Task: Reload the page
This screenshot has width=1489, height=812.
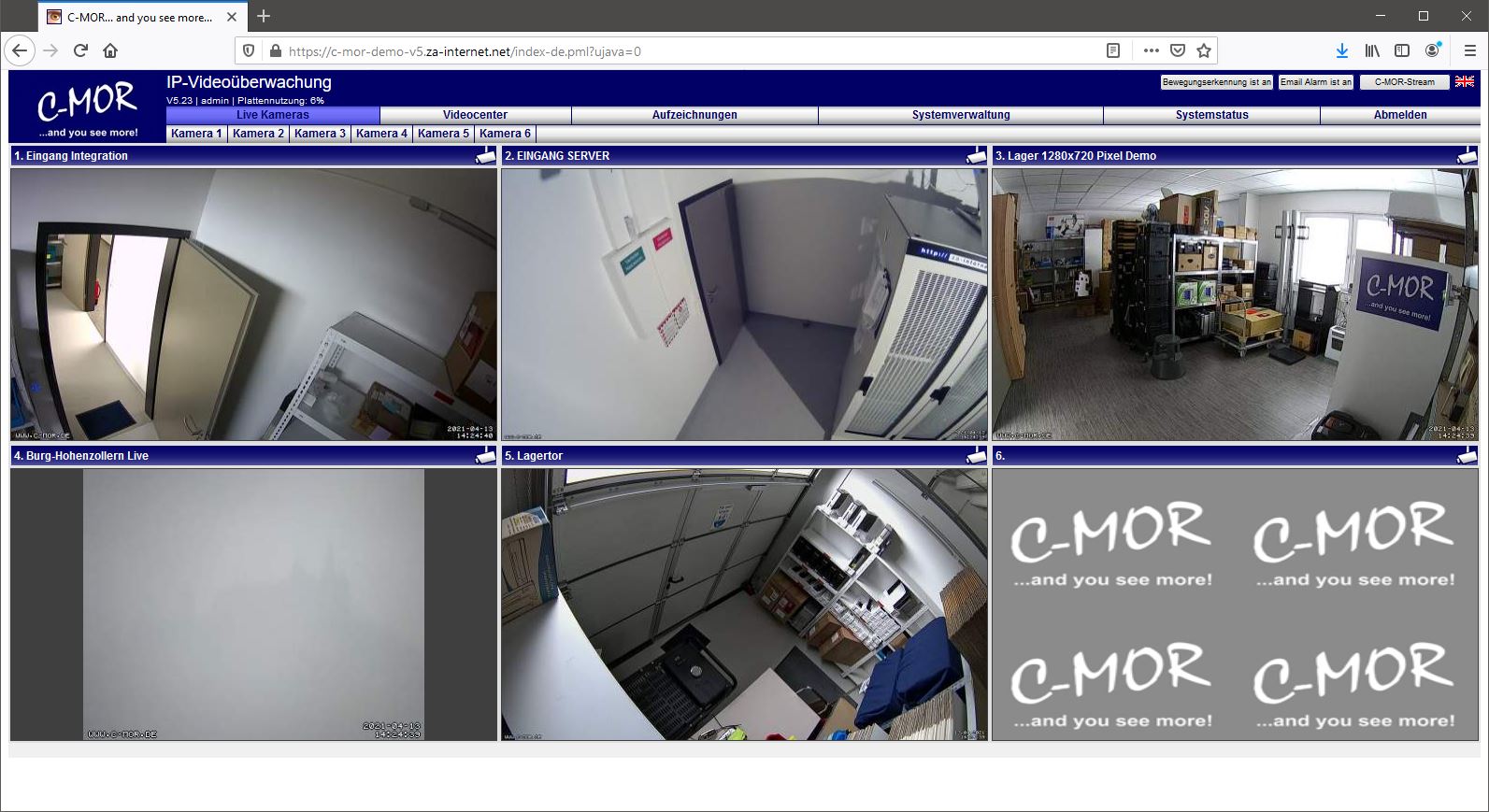Action: (80, 50)
